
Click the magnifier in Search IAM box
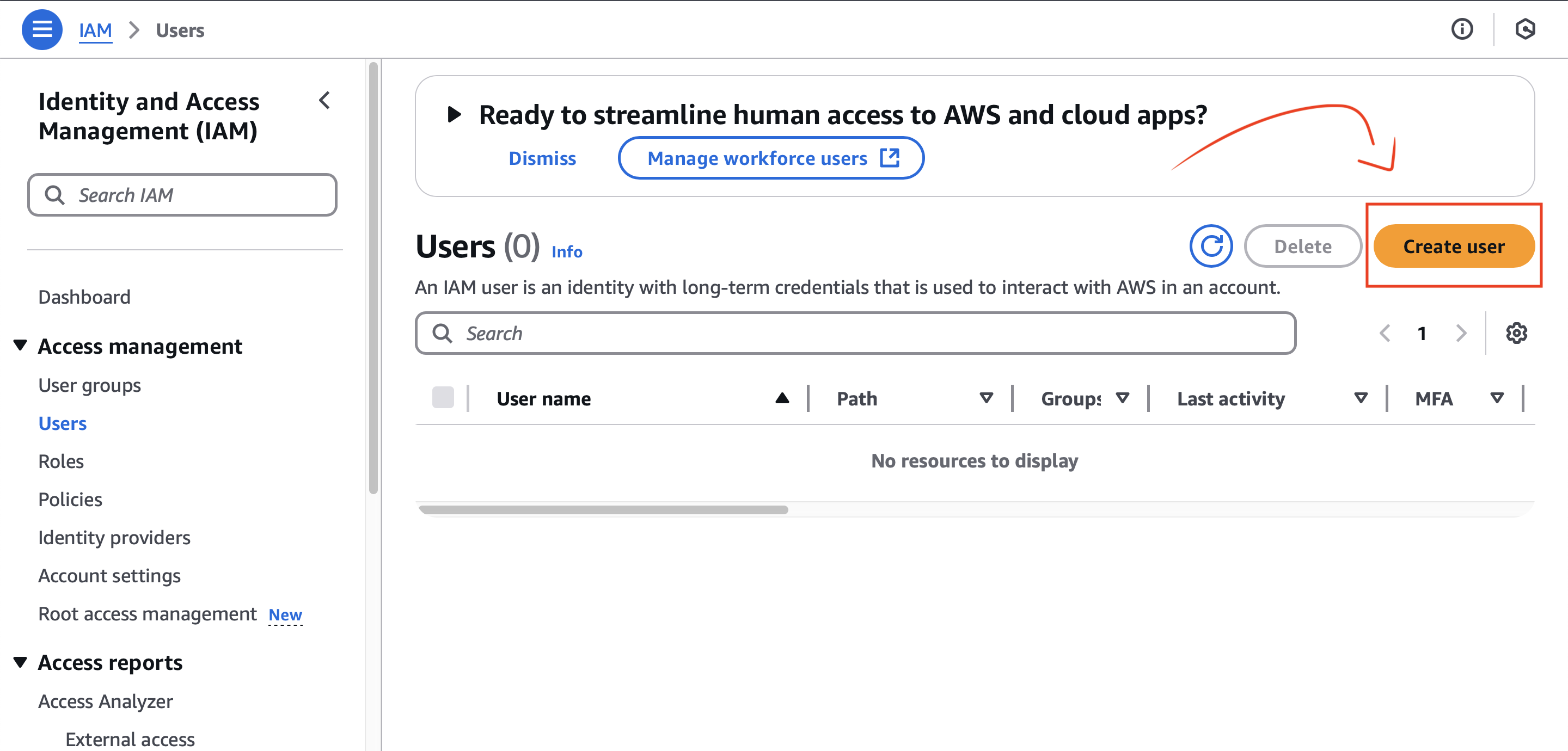55,195
